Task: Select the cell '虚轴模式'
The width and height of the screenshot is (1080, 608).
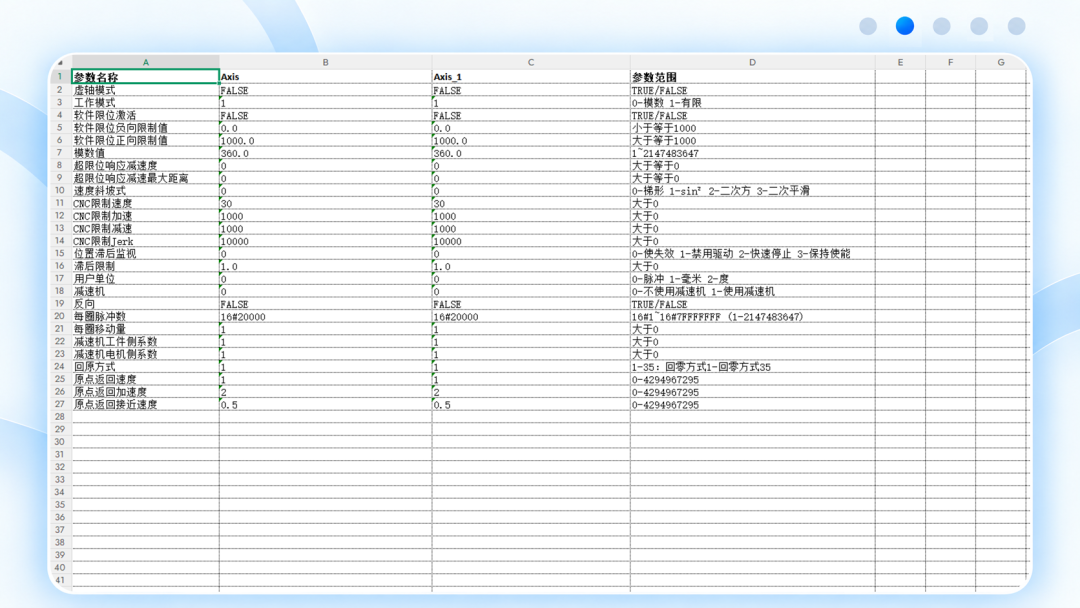Action: 145,90
